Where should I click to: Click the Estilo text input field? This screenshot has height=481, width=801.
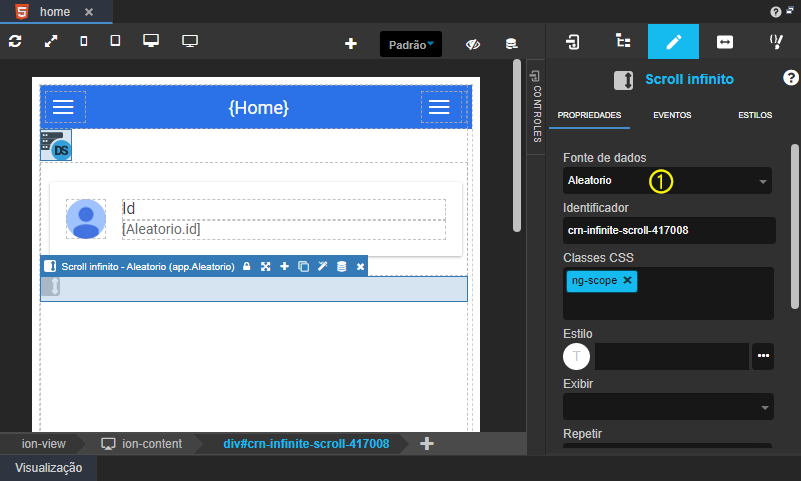click(672, 356)
